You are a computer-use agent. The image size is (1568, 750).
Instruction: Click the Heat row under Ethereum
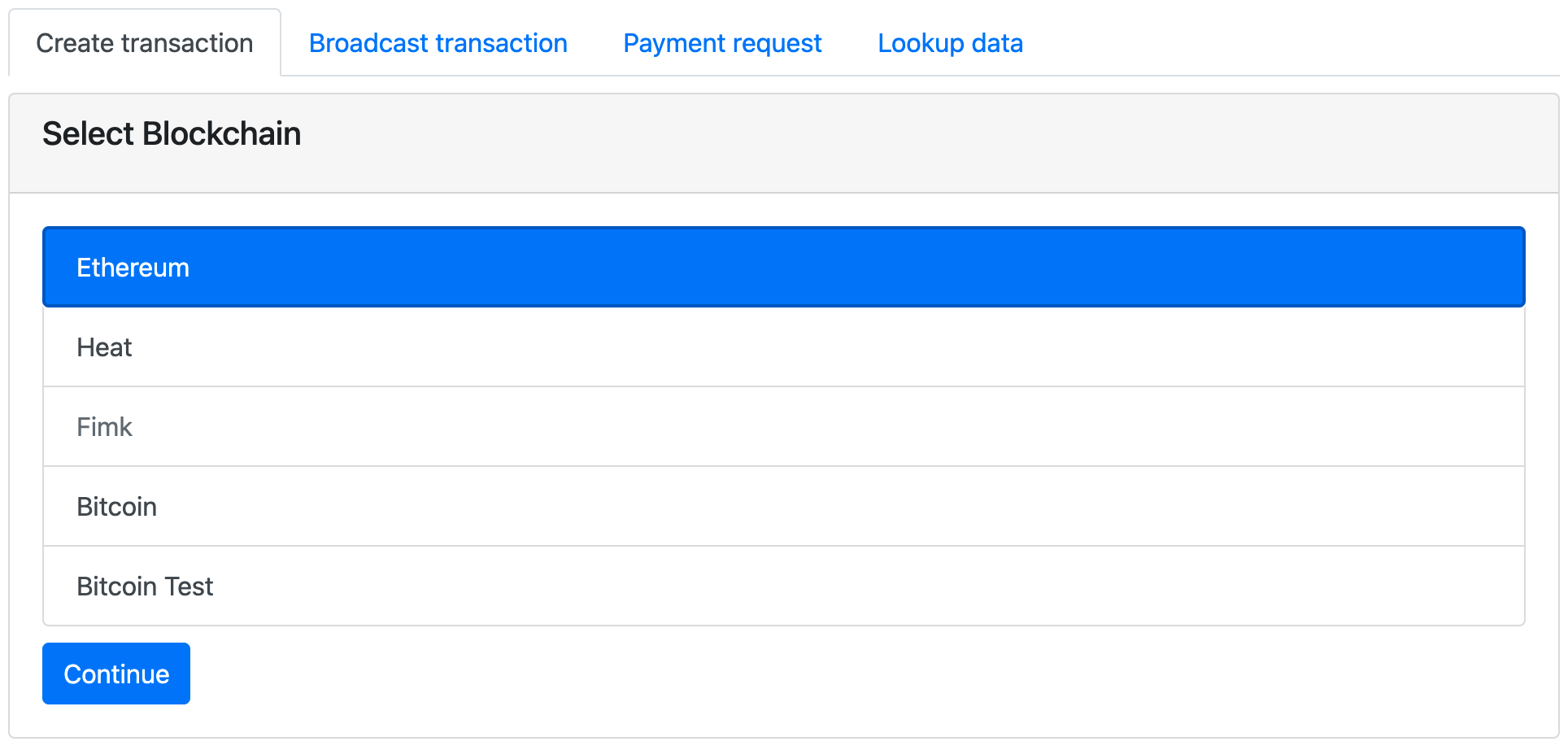tap(784, 347)
